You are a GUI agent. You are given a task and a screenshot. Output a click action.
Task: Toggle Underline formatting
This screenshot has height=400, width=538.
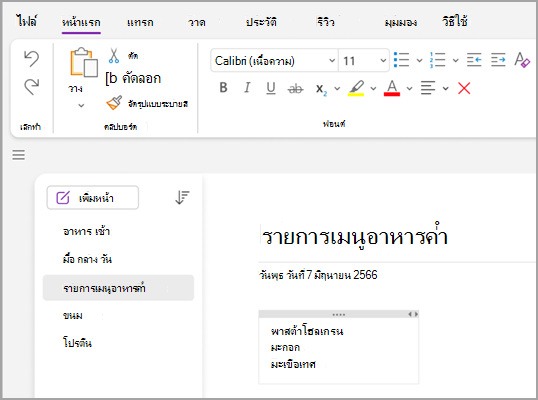click(271, 88)
